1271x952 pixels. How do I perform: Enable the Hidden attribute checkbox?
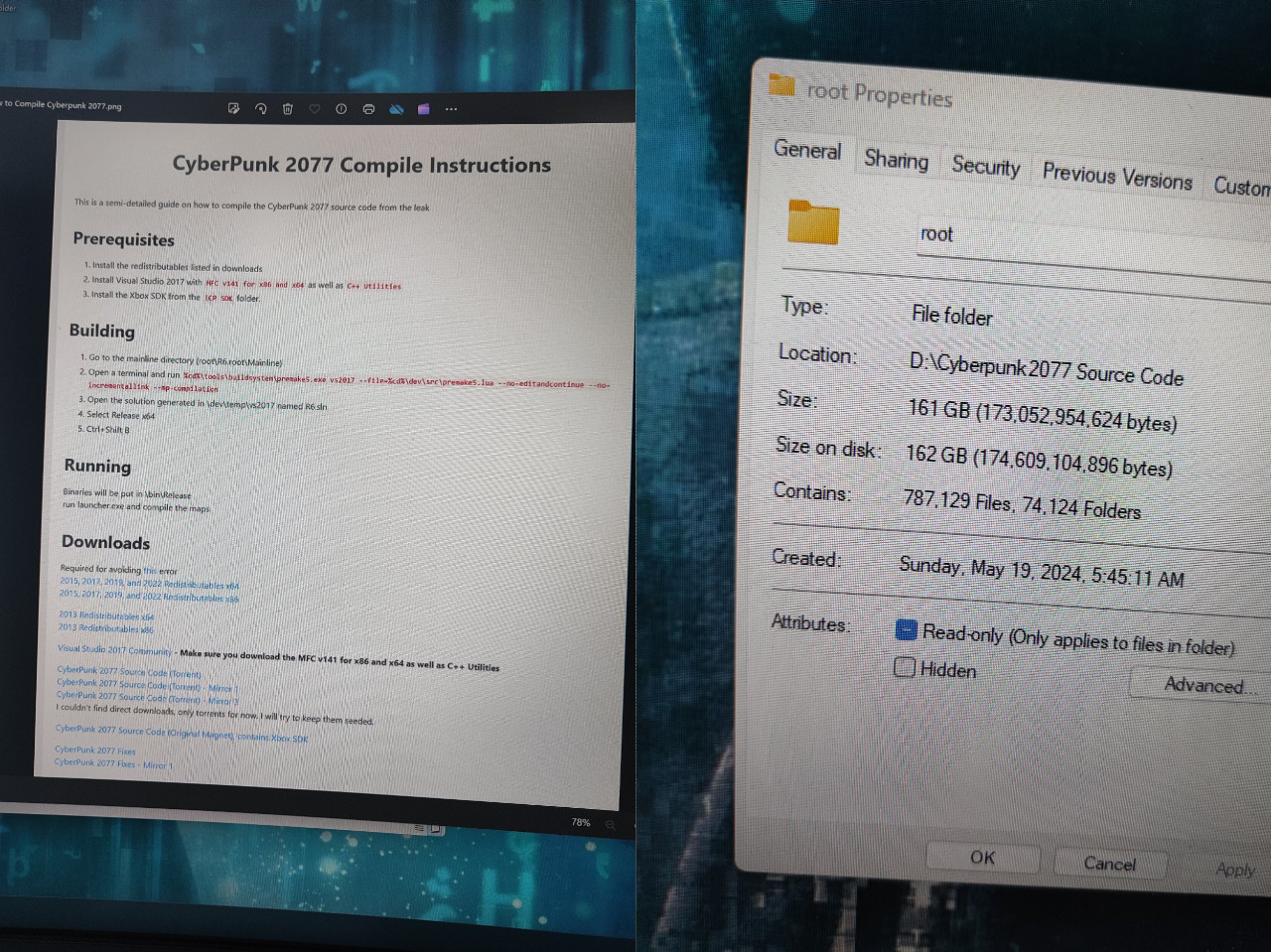[904, 667]
